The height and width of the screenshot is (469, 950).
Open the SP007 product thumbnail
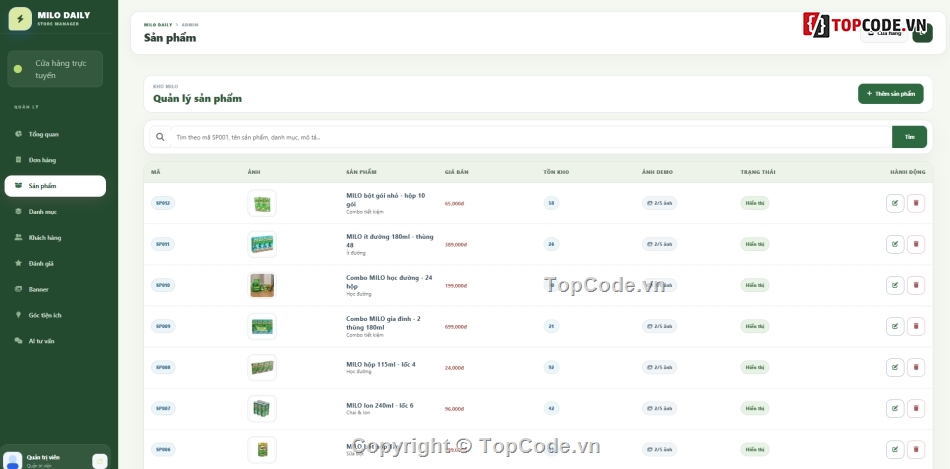[x=262, y=408]
